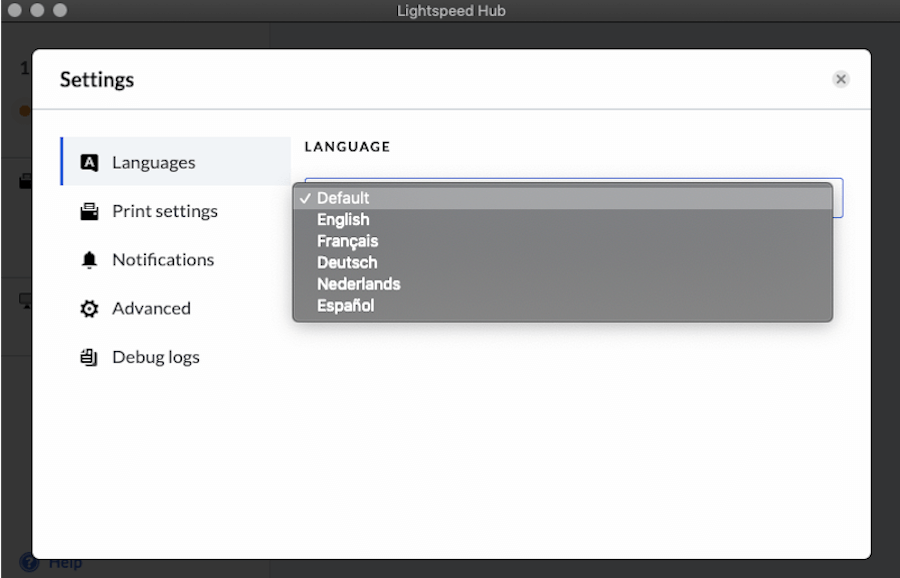This screenshot has height=578, width=900.
Task: Open the Advanced settings section
Action: (152, 308)
